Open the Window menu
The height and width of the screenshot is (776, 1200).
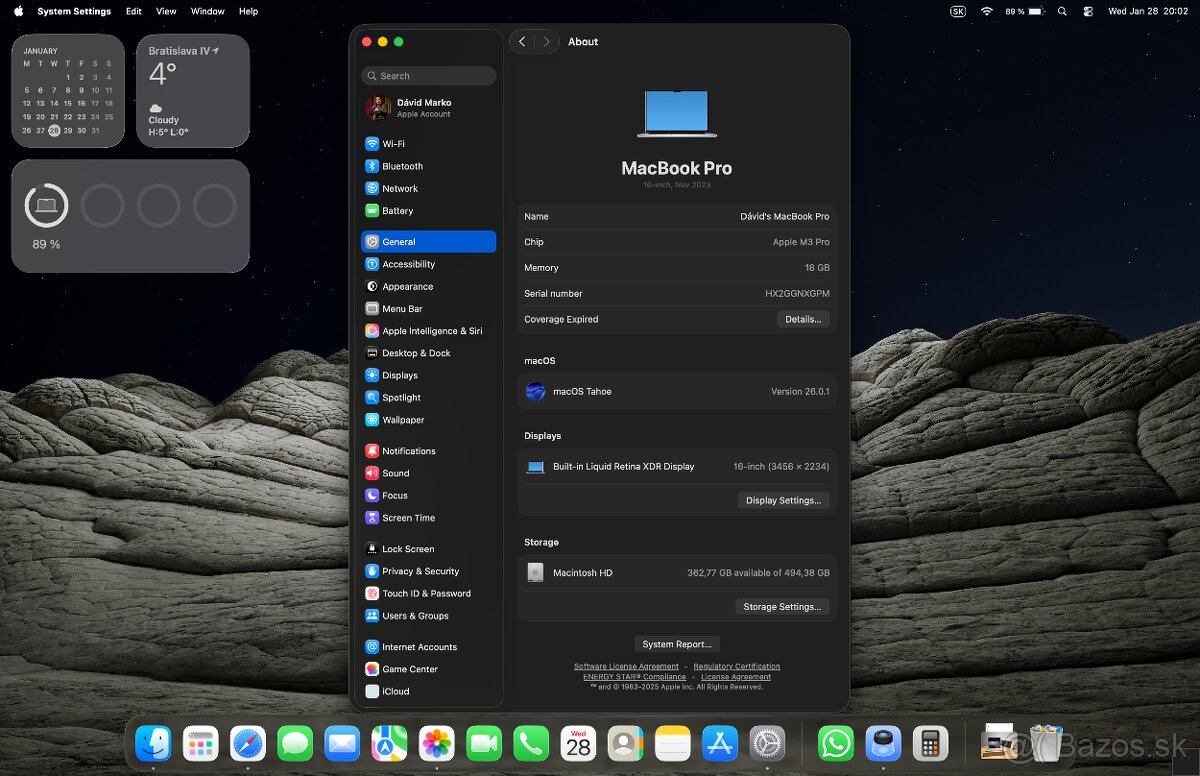[207, 11]
